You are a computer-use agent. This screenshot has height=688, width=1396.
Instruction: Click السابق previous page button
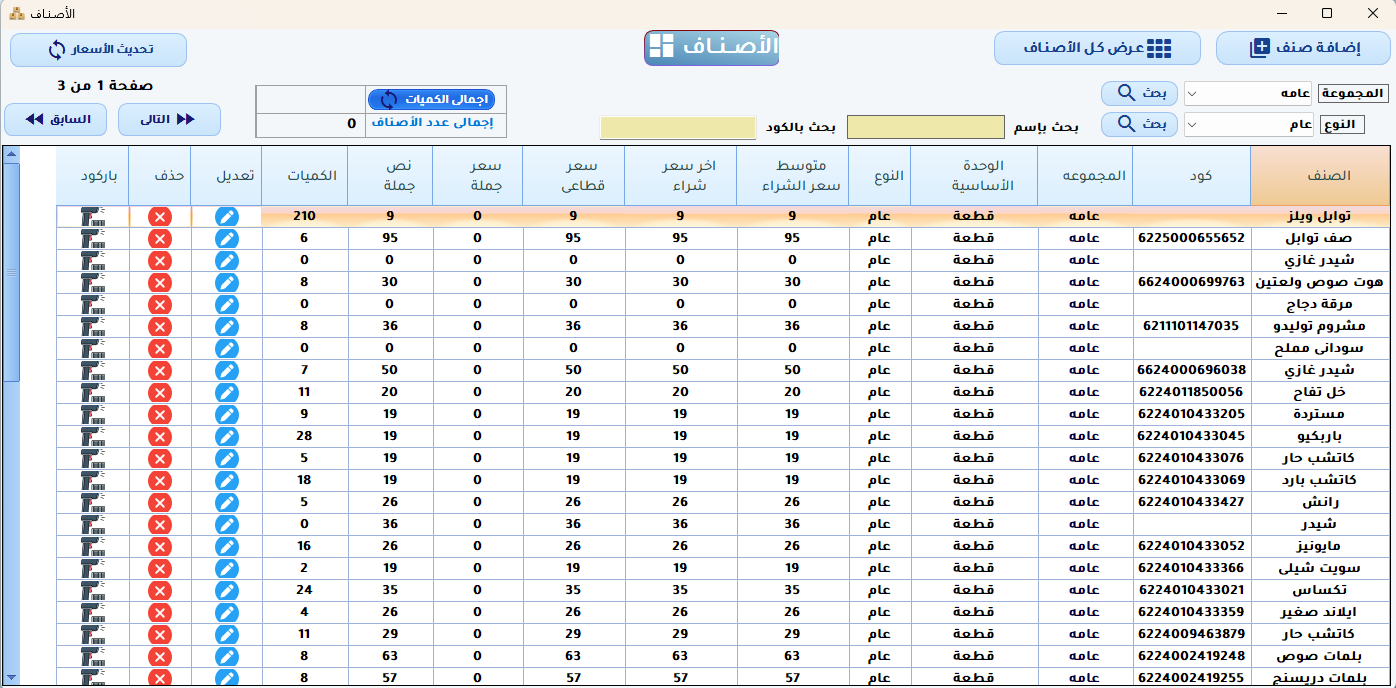click(x=56, y=120)
